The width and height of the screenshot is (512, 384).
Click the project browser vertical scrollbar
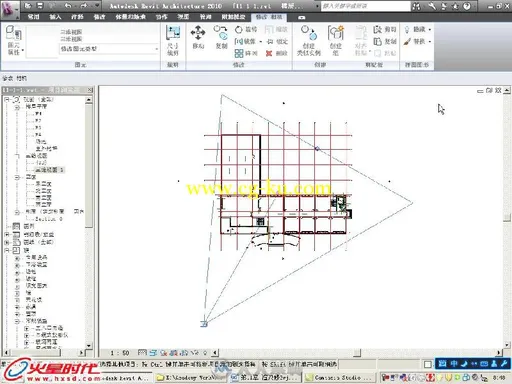89,223
